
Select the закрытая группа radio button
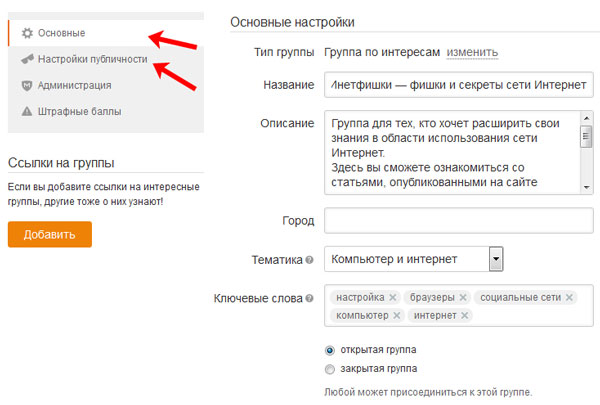coord(329,369)
